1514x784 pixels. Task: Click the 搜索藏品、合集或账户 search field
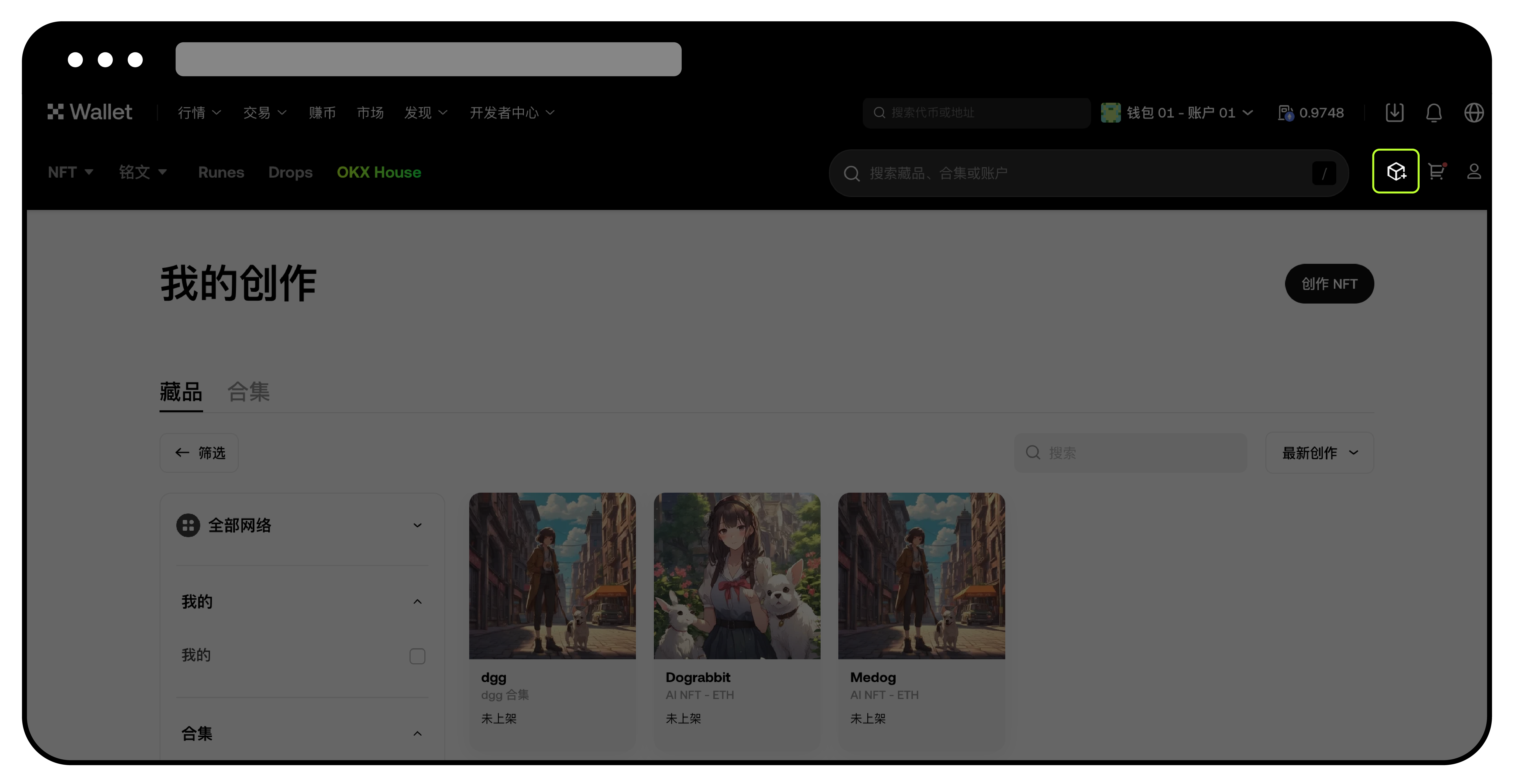tap(1088, 173)
